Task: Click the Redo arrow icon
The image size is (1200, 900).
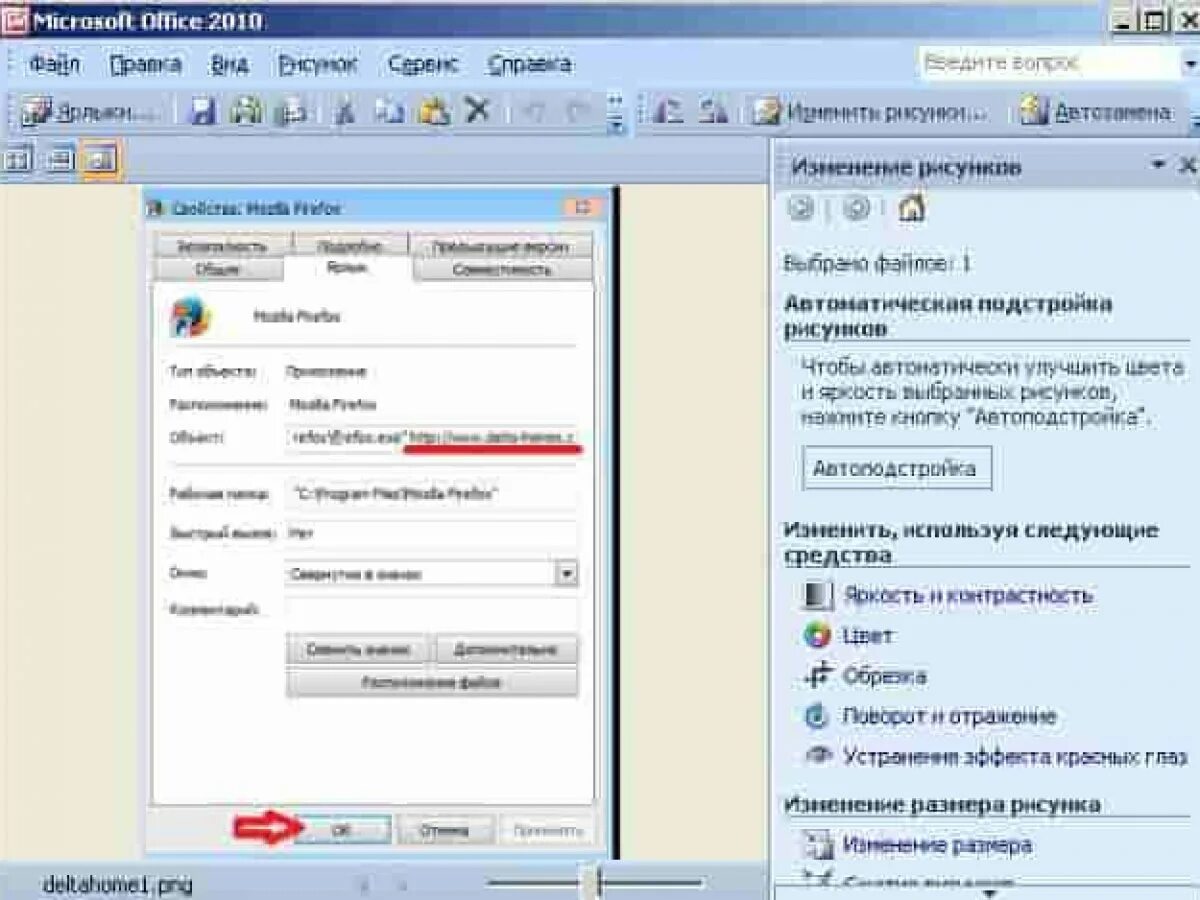Action: point(578,111)
